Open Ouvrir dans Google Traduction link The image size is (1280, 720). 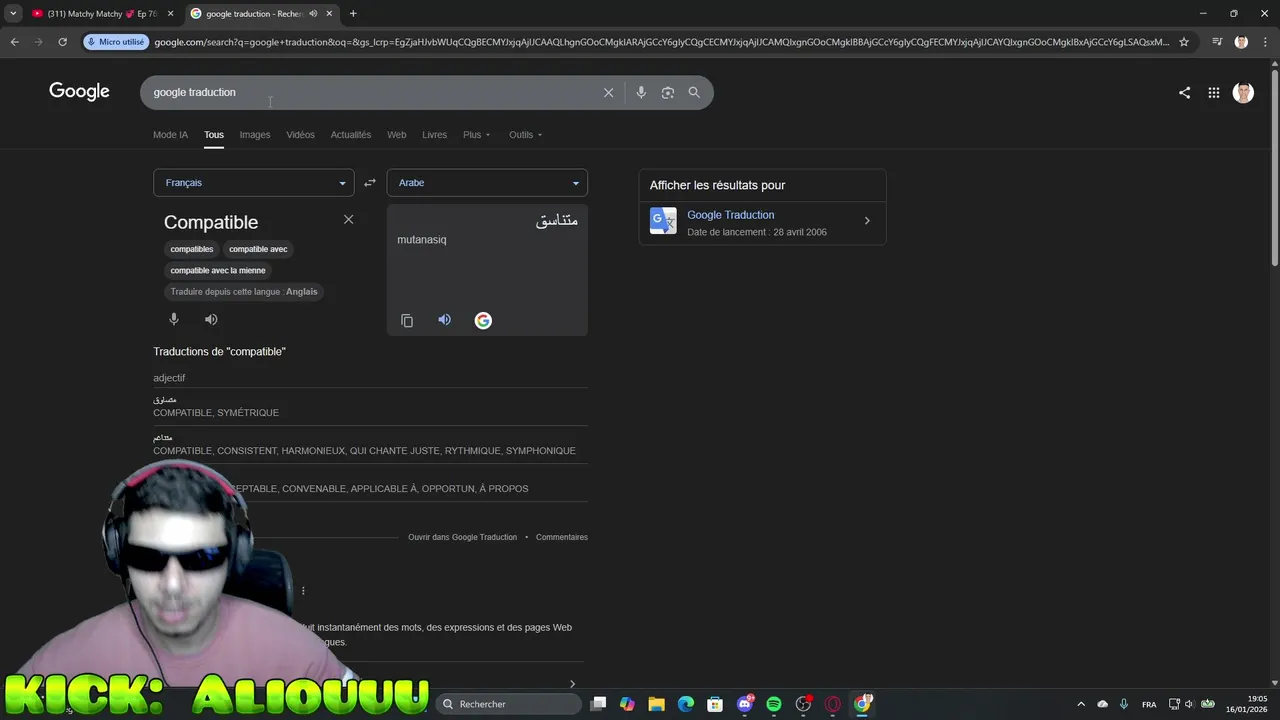(462, 537)
